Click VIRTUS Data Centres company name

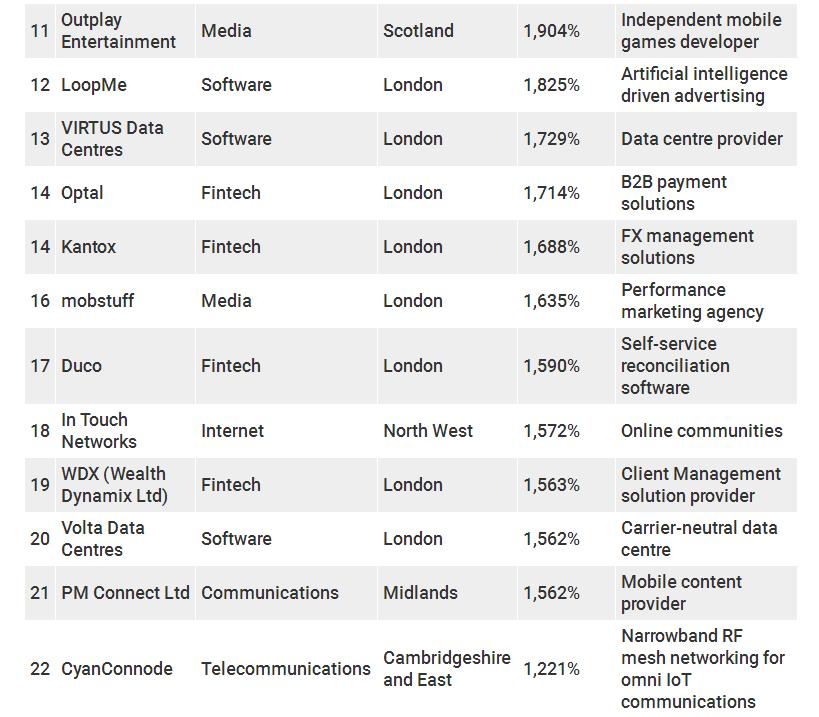112,138
